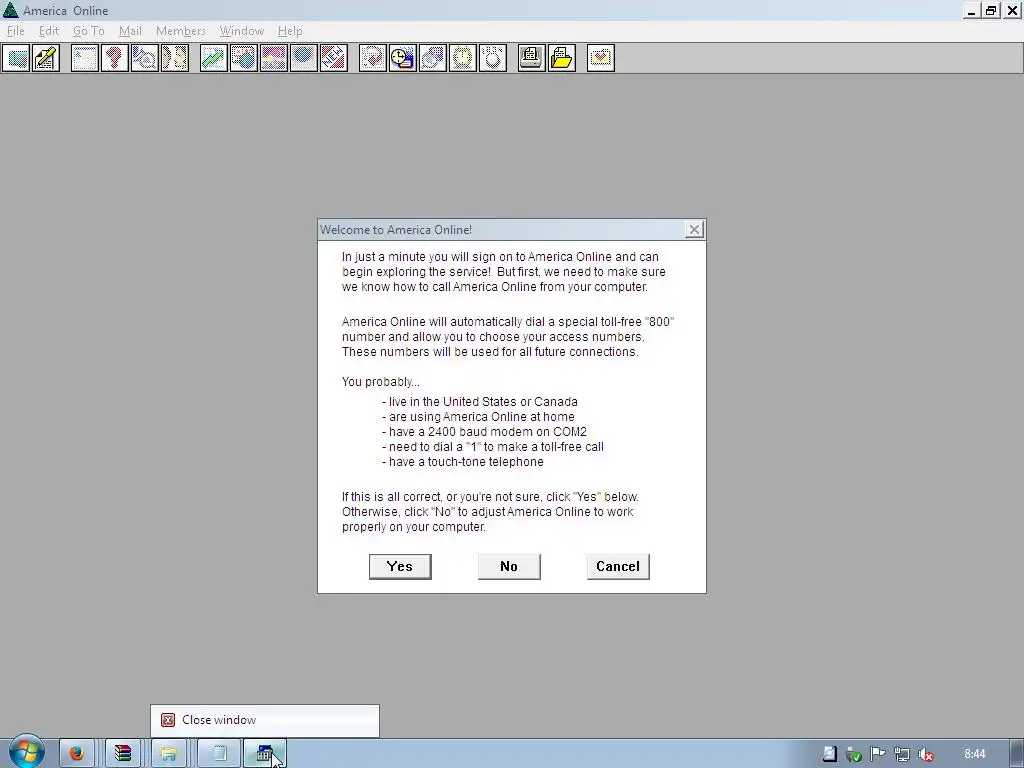Screen dimensions: 1024x768
Task: Open the mailbox icon in the toolbar
Action: coord(16,58)
